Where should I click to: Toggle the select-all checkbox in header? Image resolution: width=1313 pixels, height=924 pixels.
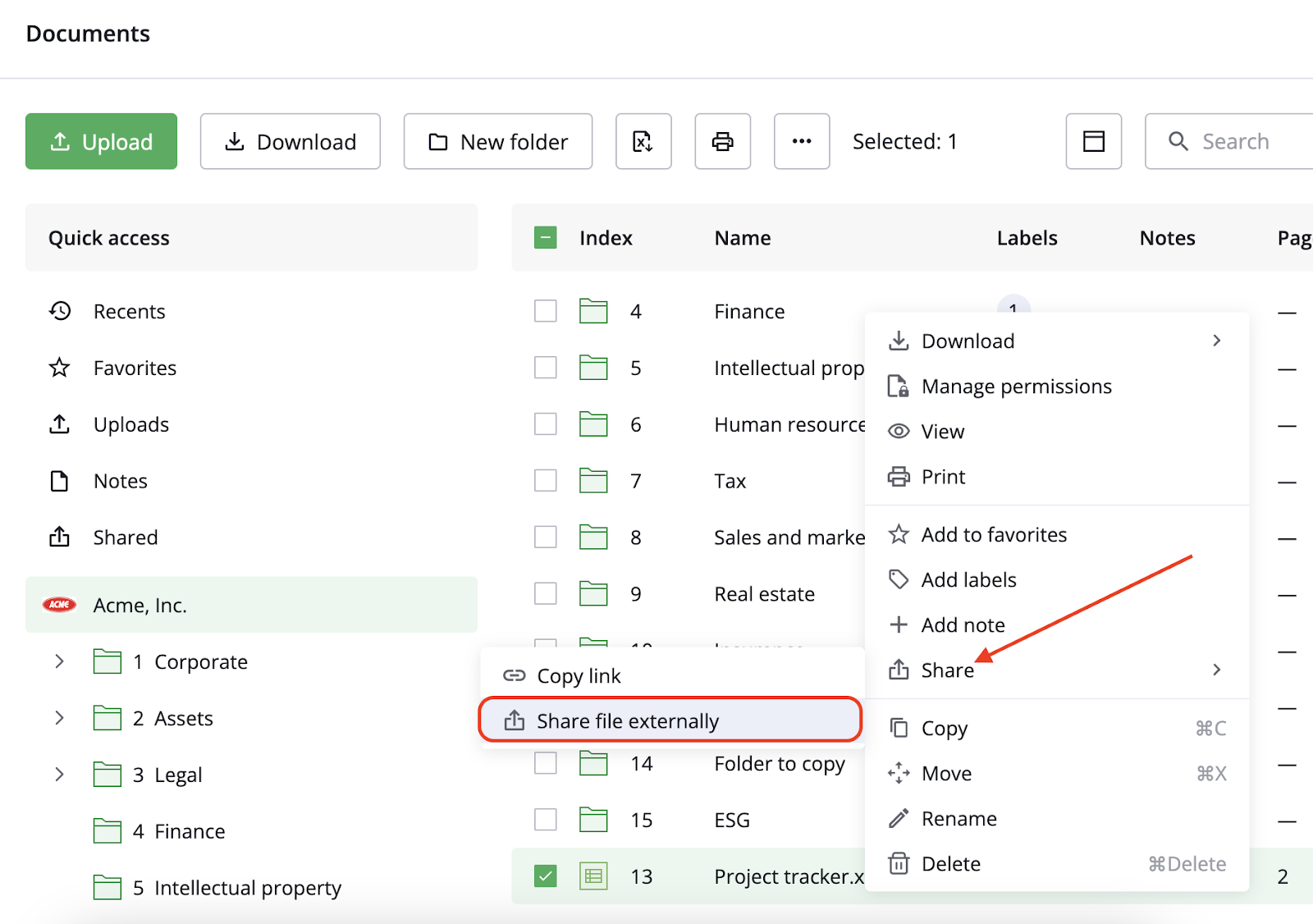click(546, 237)
